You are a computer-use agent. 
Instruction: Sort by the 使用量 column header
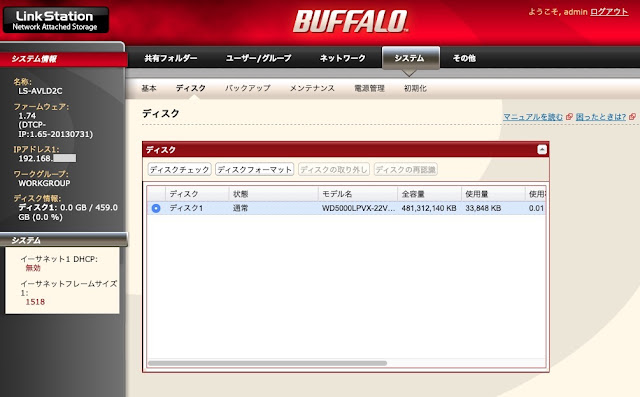(x=493, y=194)
